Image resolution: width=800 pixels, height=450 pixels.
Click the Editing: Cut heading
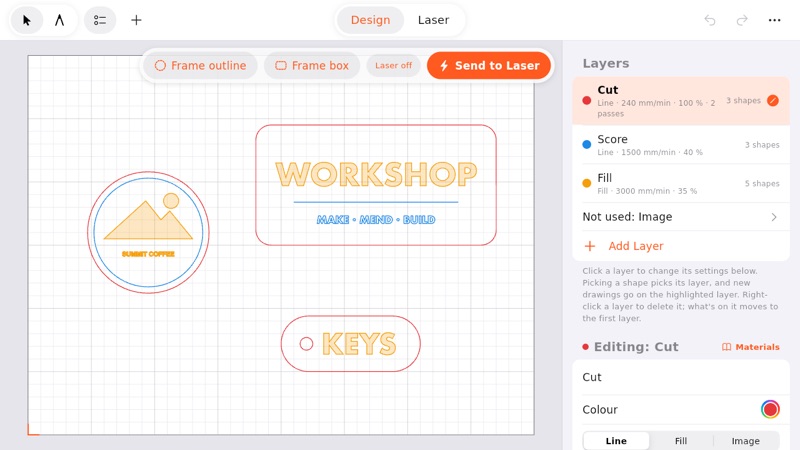click(x=636, y=347)
